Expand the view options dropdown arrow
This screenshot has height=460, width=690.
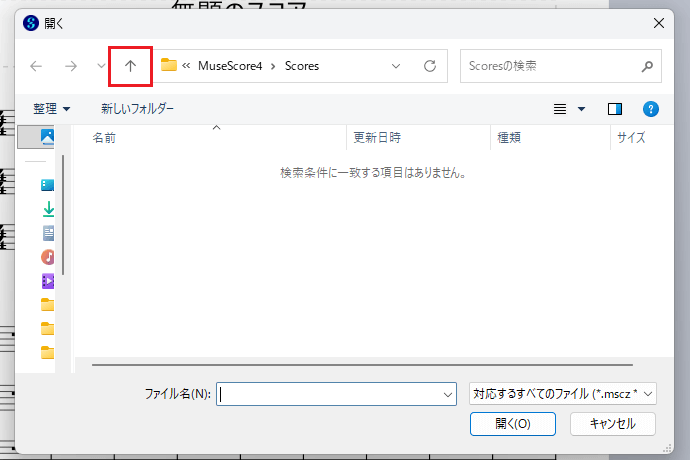[x=581, y=108]
